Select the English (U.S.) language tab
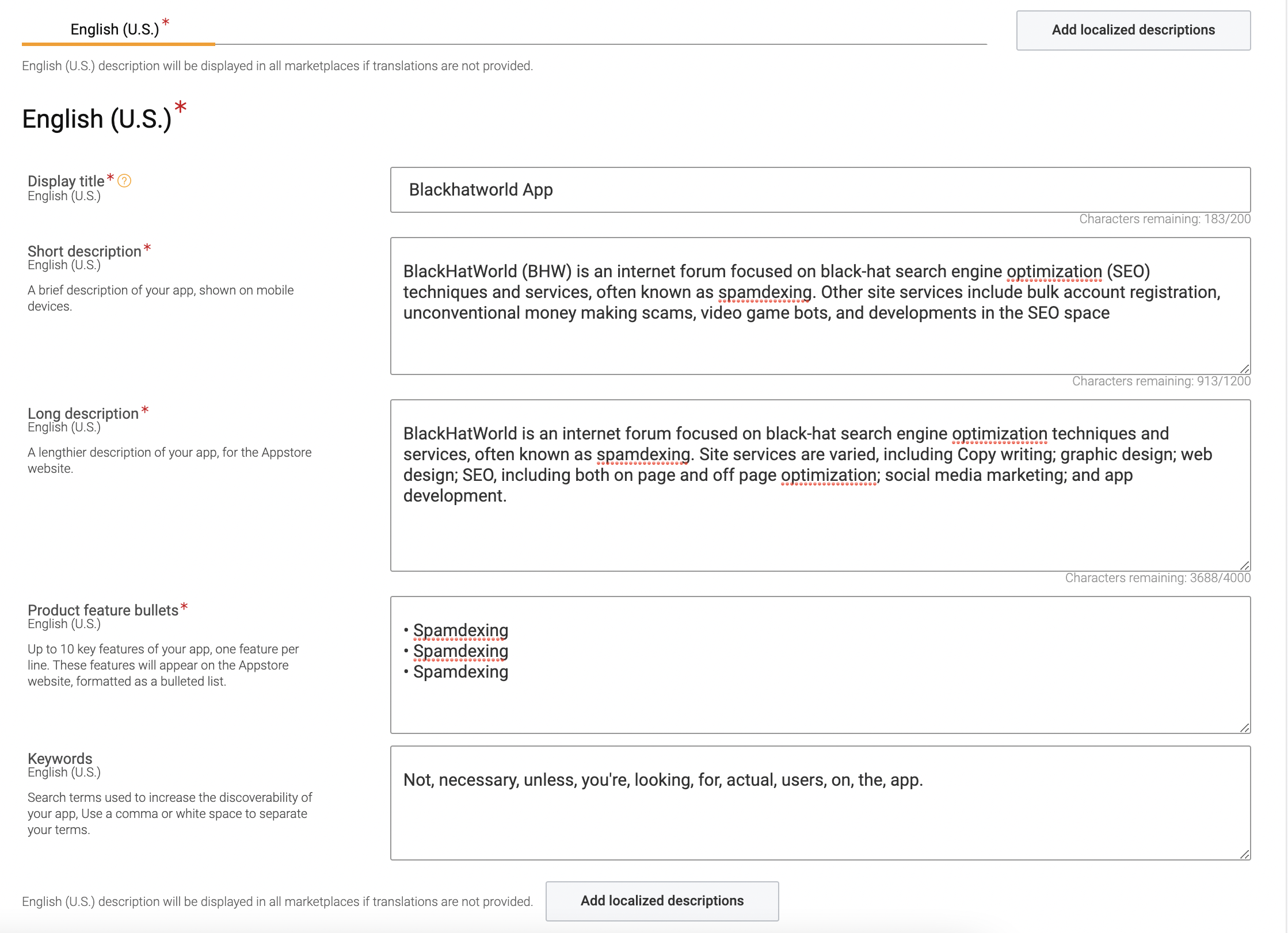The width and height of the screenshot is (1288, 933). click(119, 29)
